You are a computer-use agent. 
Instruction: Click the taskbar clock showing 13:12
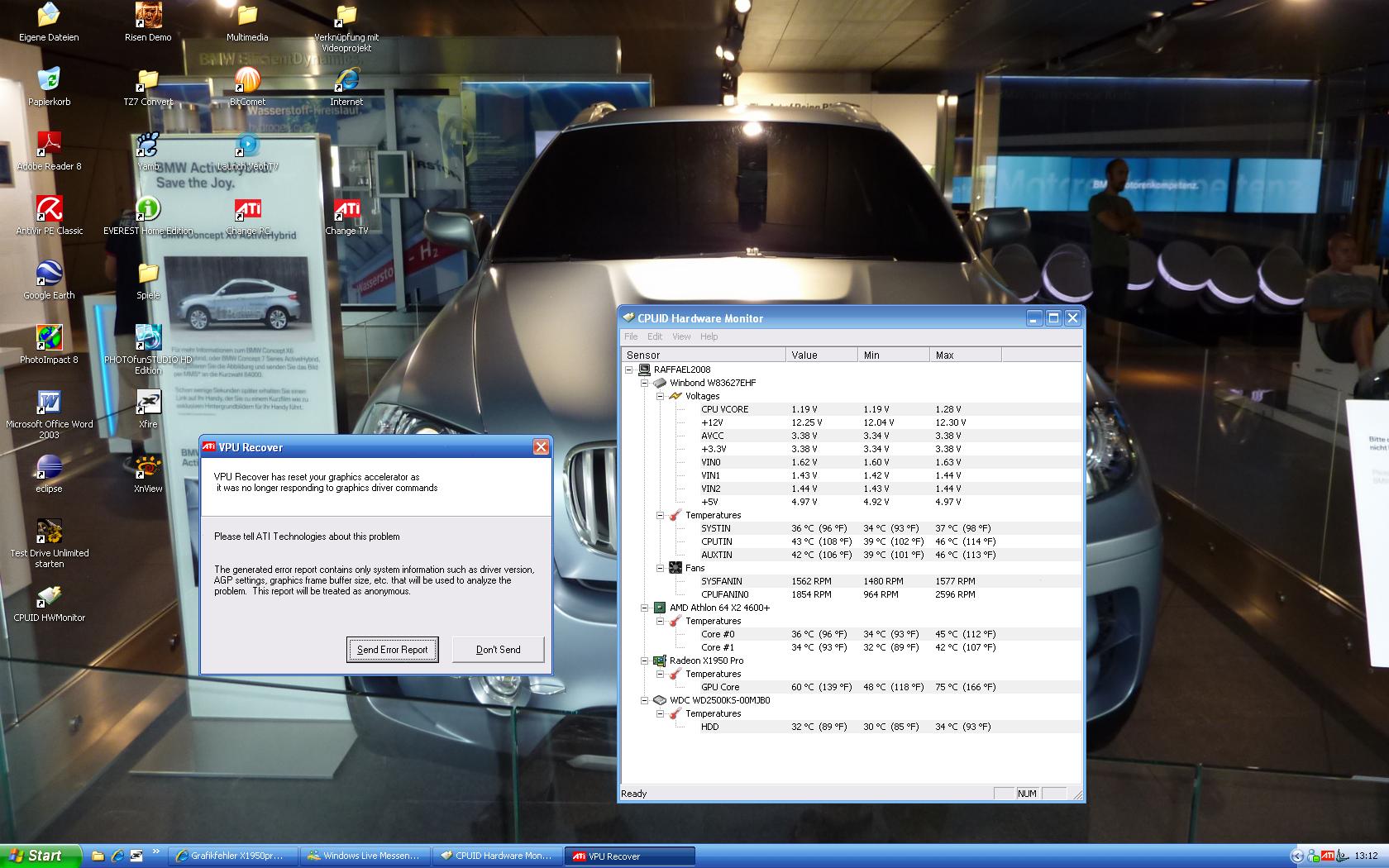(1366, 856)
